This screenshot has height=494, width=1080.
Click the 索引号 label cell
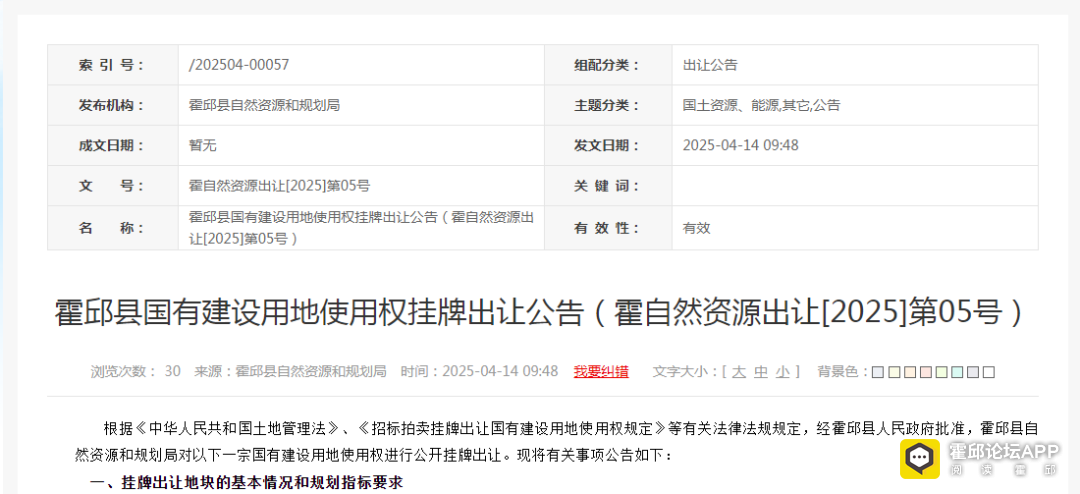coord(113,65)
